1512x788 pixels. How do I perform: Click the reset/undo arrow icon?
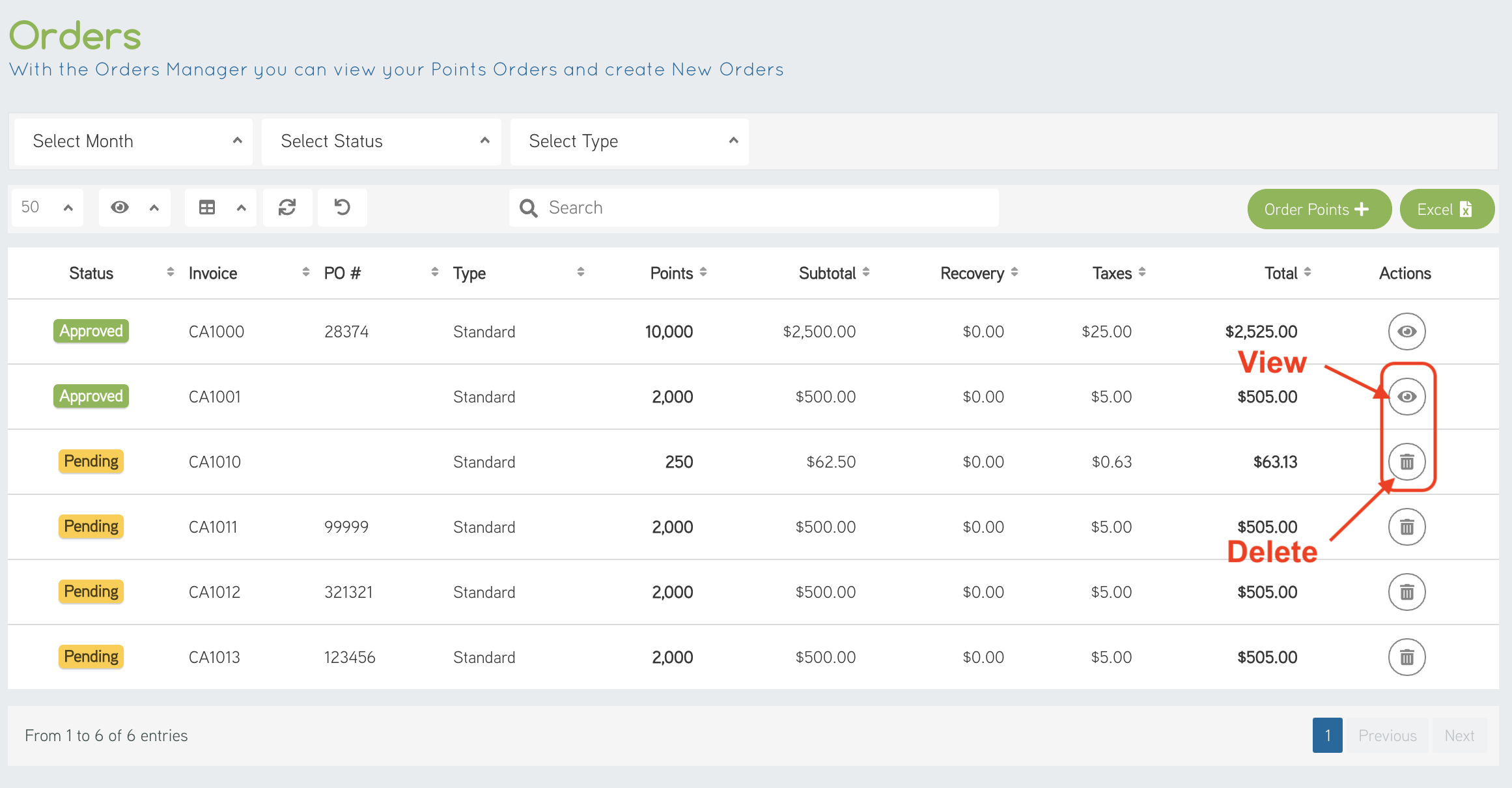(x=342, y=208)
